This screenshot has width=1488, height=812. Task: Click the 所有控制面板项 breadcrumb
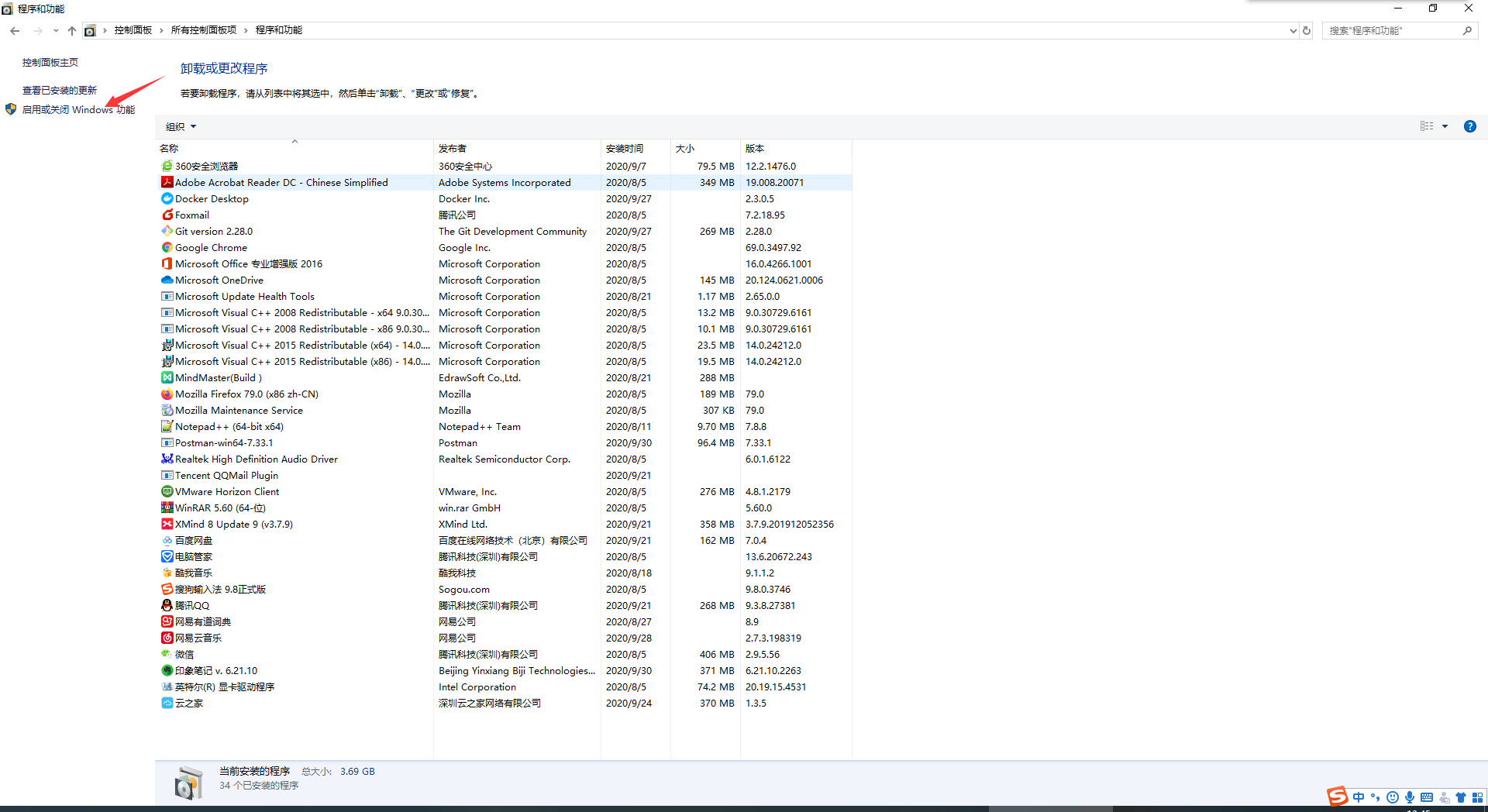[204, 30]
